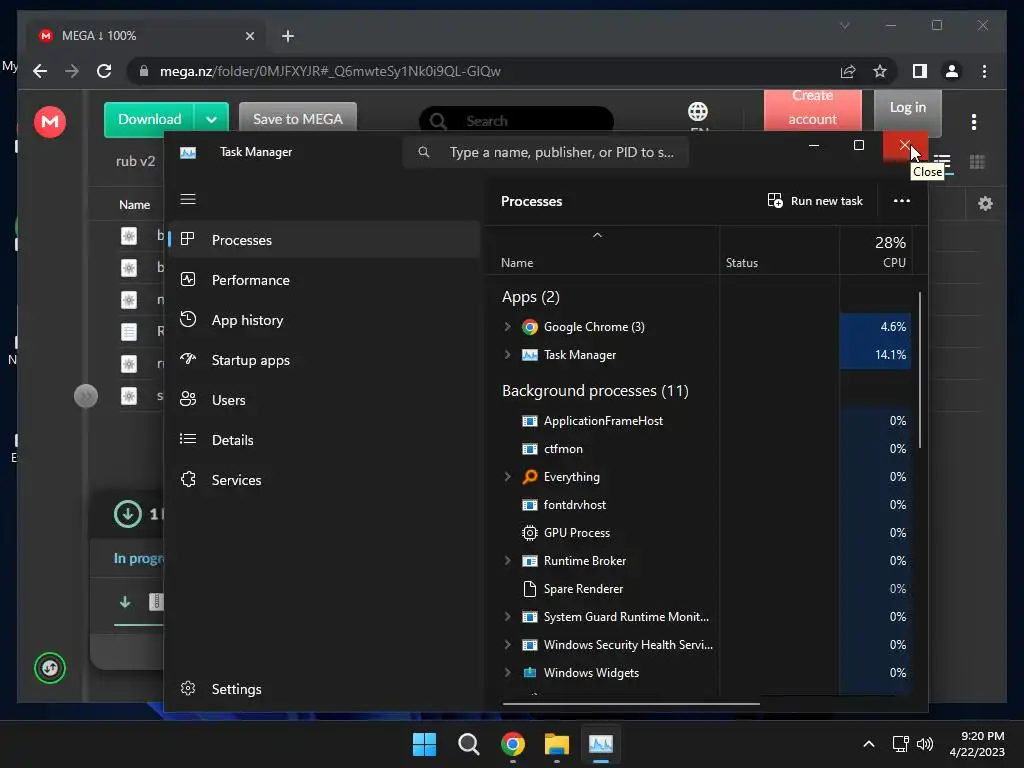Open the MEGA language globe icon
Image resolution: width=1024 pixels, height=768 pixels.
click(697, 112)
